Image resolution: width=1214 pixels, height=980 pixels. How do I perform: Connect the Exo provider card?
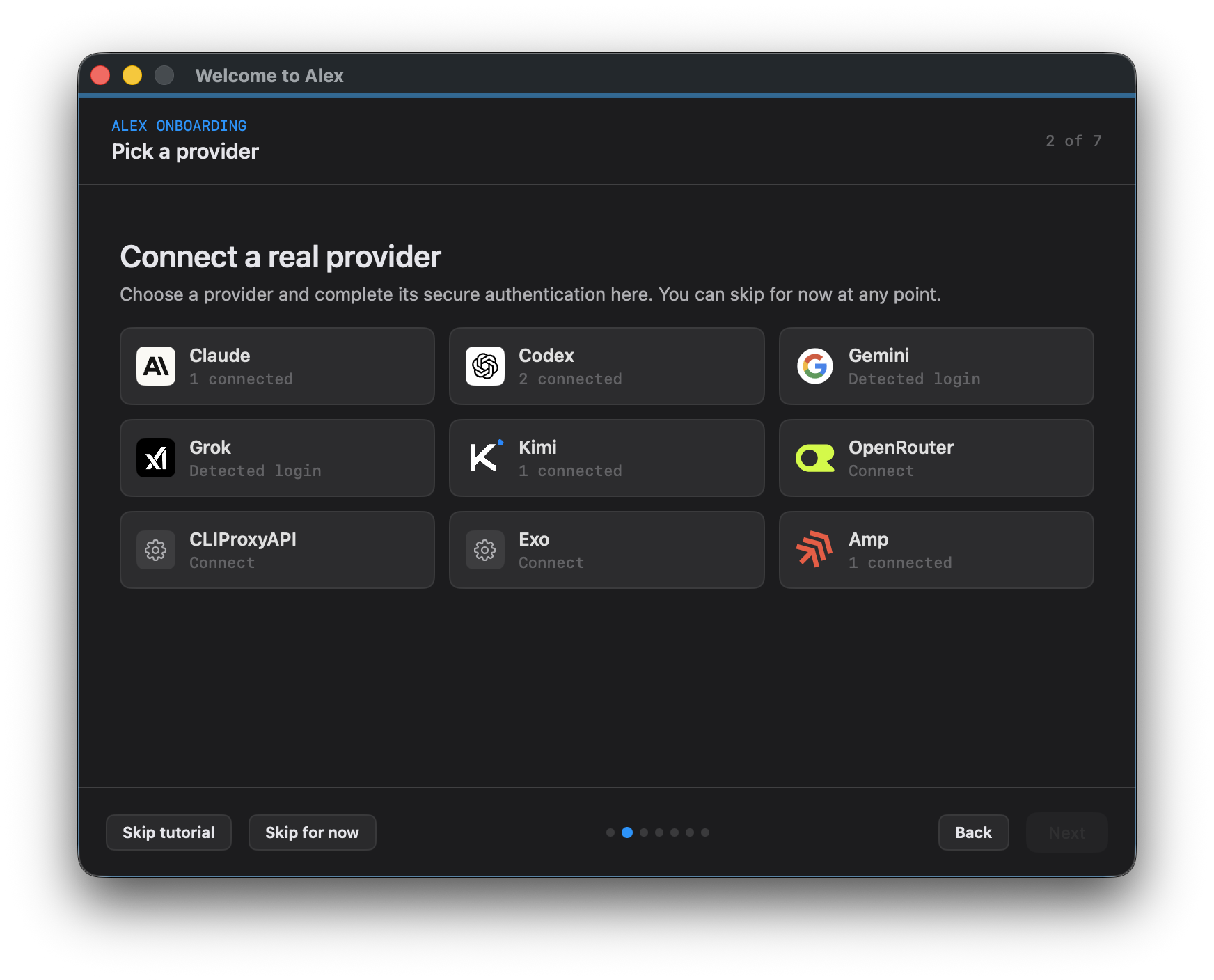point(607,550)
